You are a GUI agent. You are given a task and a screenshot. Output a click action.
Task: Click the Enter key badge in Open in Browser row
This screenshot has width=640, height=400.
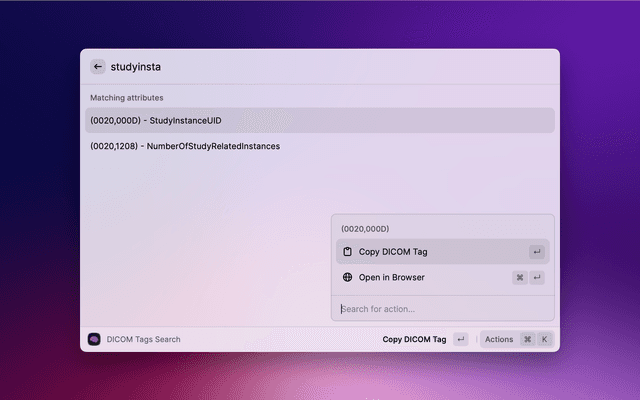point(537,277)
